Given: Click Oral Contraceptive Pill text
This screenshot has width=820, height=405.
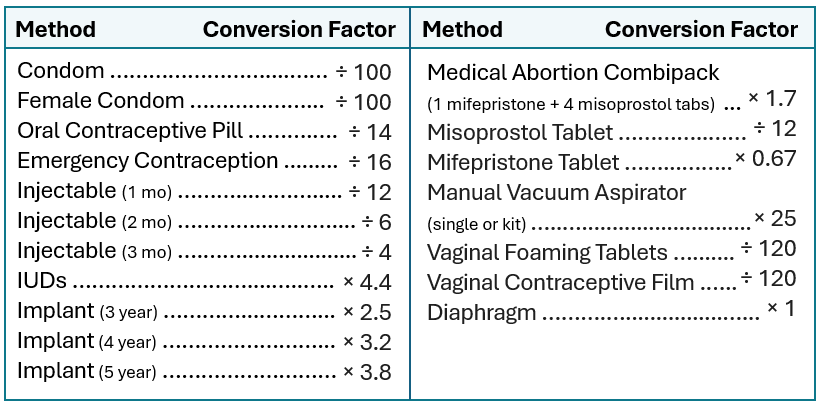Looking at the screenshot, I should click(130, 131).
